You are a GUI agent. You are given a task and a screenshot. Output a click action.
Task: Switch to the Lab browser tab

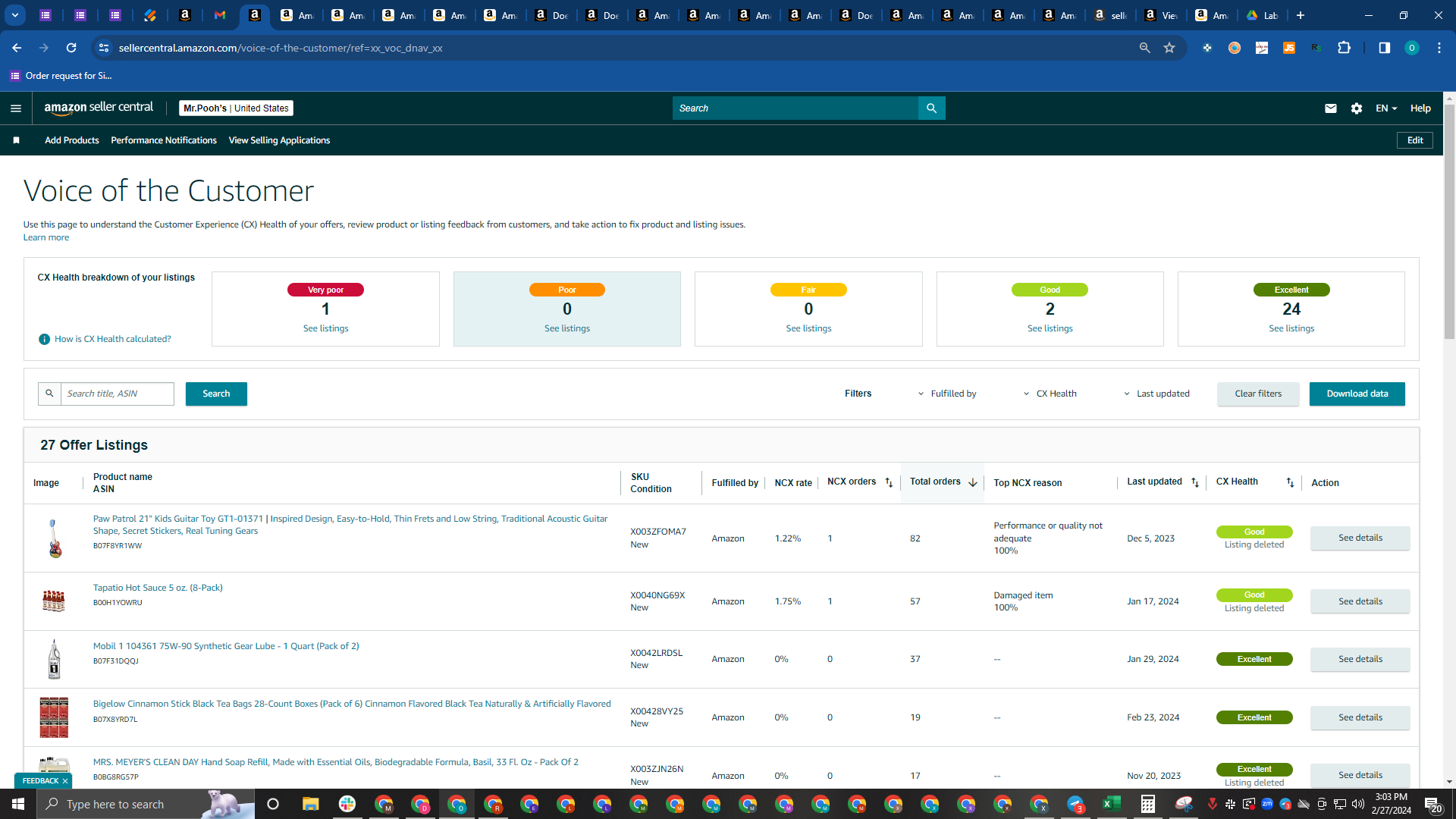1262,15
